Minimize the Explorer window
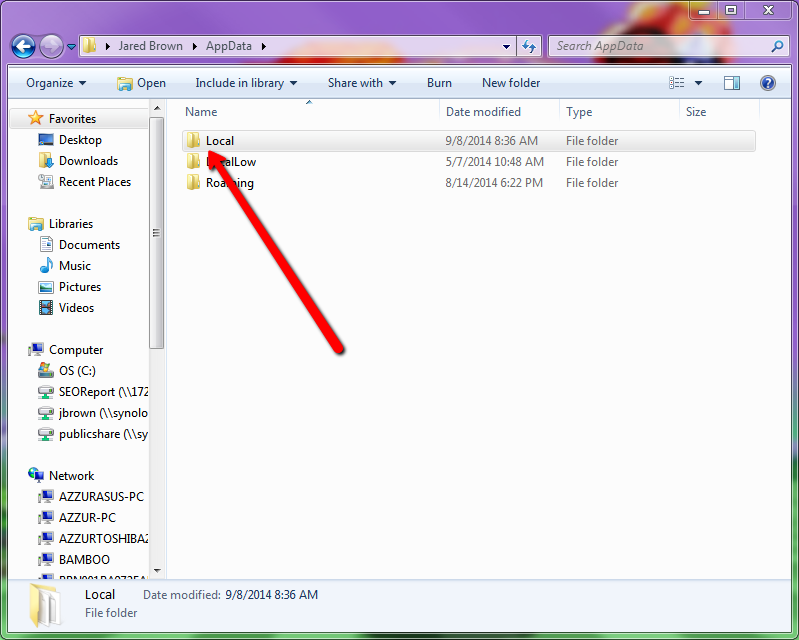Image resolution: width=799 pixels, height=640 pixels. [704, 10]
